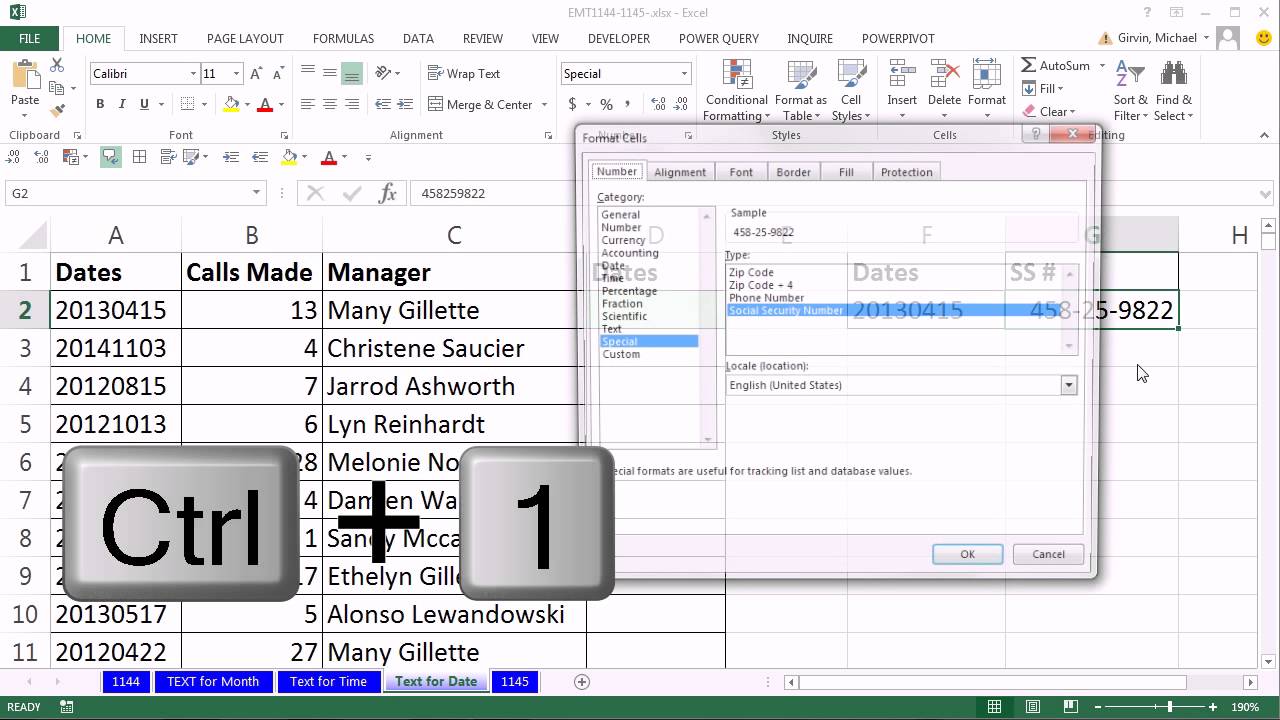Viewport: 1280px width, 720px height.
Task: Toggle Bold formatting
Action: coord(100,104)
